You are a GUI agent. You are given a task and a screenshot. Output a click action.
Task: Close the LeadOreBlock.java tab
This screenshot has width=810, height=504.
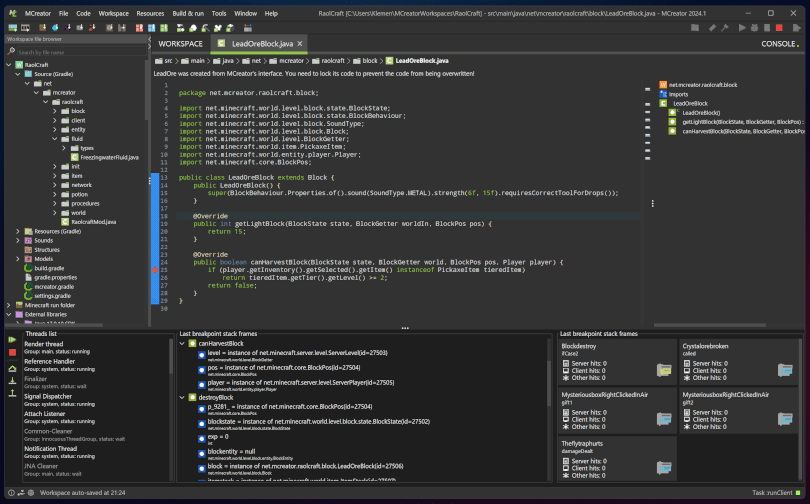click(x=300, y=44)
